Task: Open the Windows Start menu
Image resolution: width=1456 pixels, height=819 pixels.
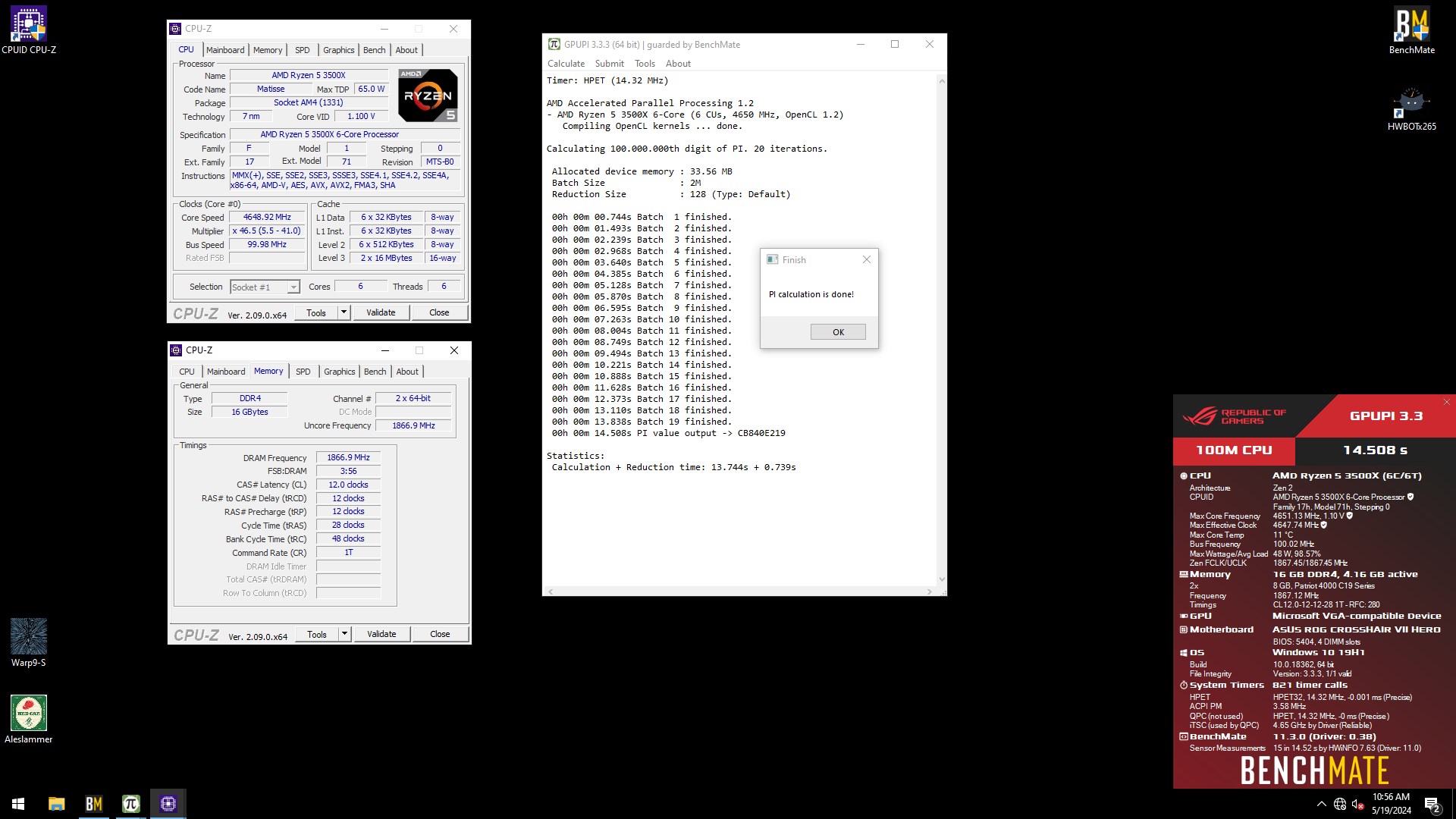Action: (x=18, y=803)
